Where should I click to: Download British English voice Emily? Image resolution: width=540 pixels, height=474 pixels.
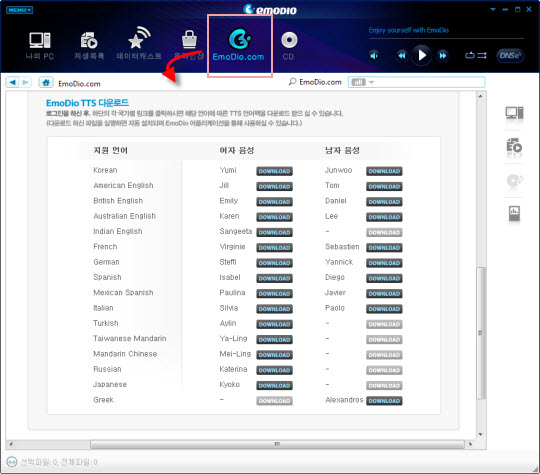click(274, 202)
